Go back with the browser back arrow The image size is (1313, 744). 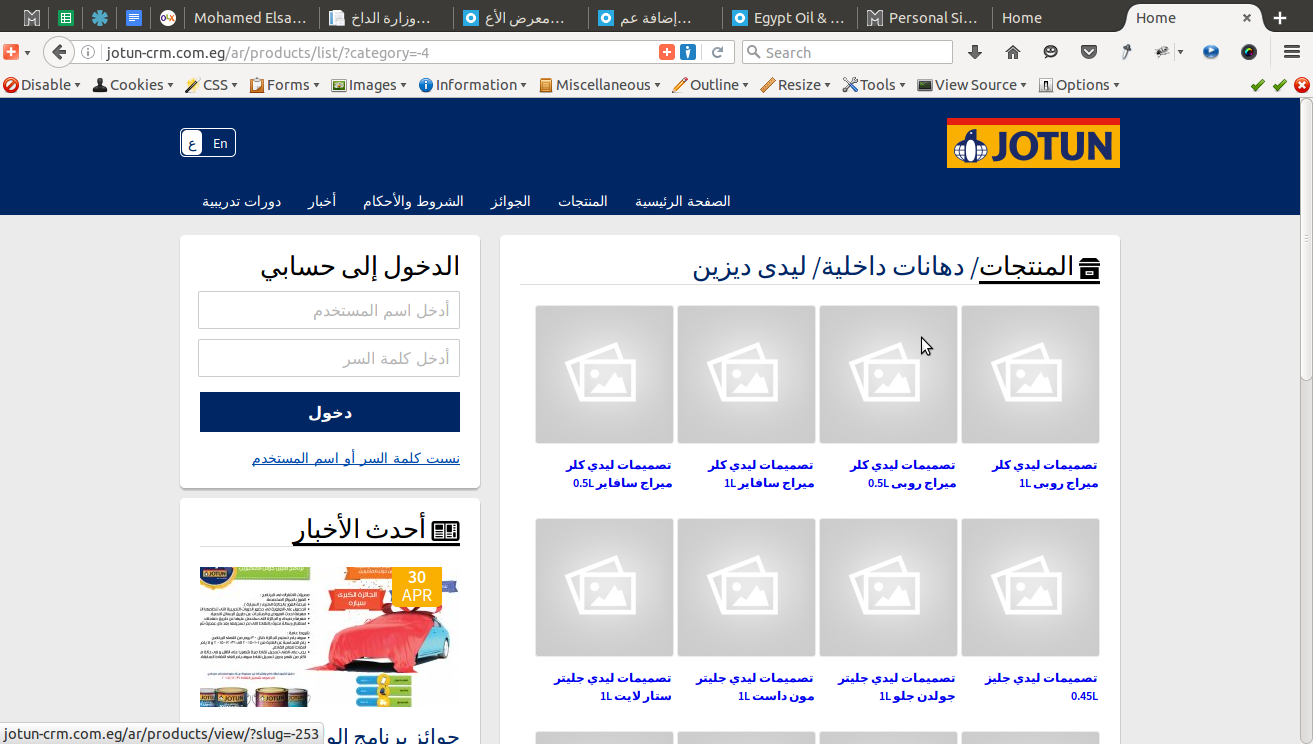click(59, 52)
